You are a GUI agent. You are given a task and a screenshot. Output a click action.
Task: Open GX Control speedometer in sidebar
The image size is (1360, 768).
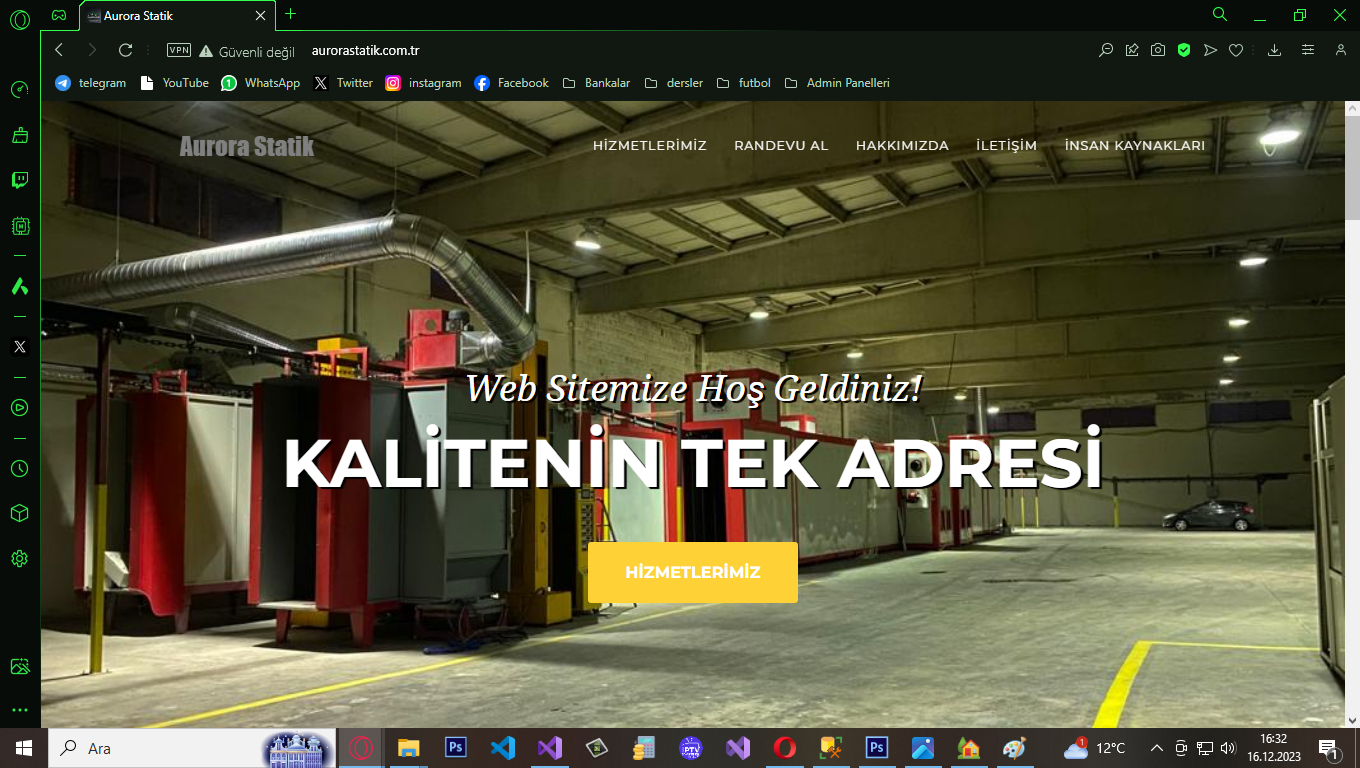point(19,90)
